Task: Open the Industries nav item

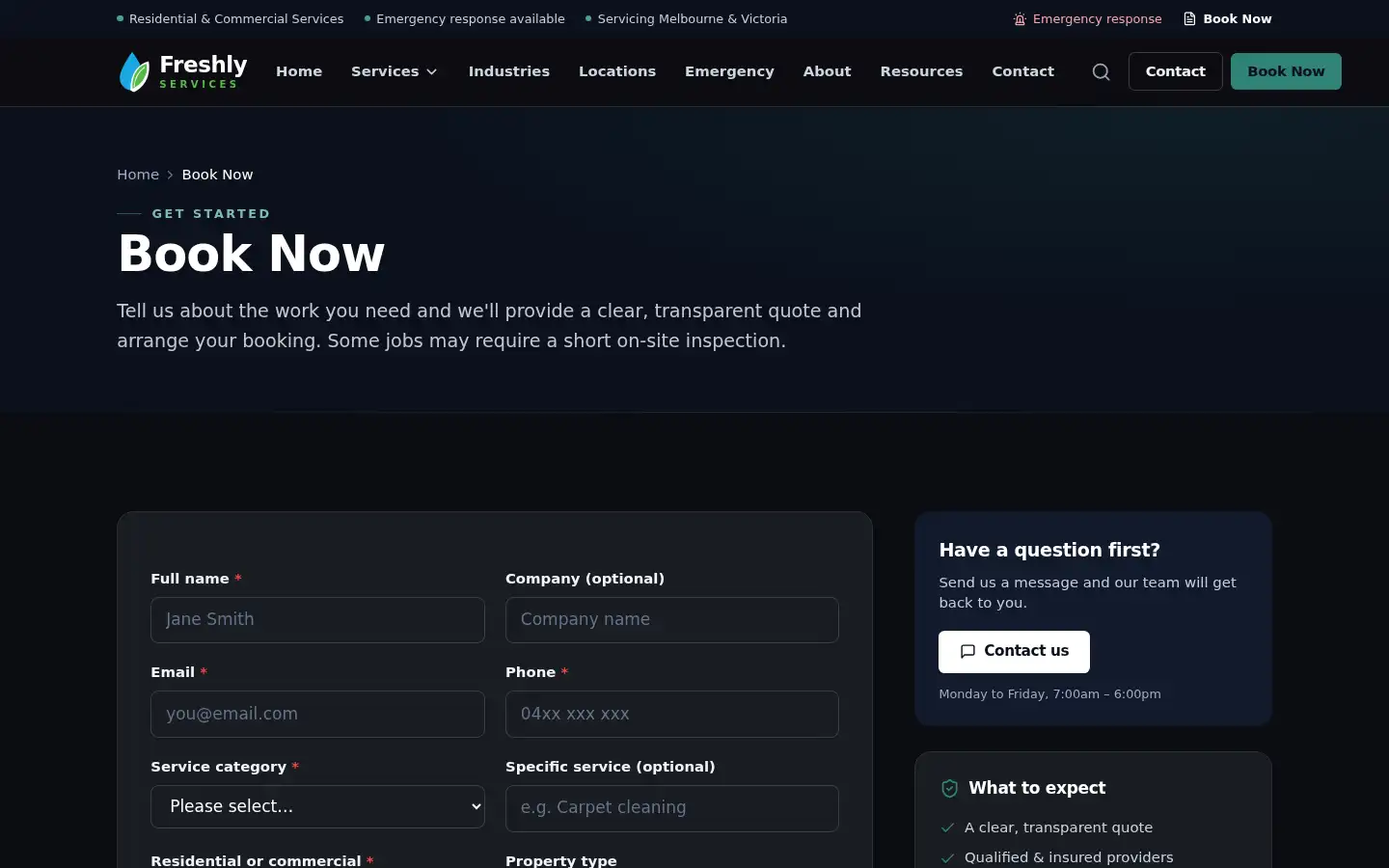Action: [x=509, y=71]
